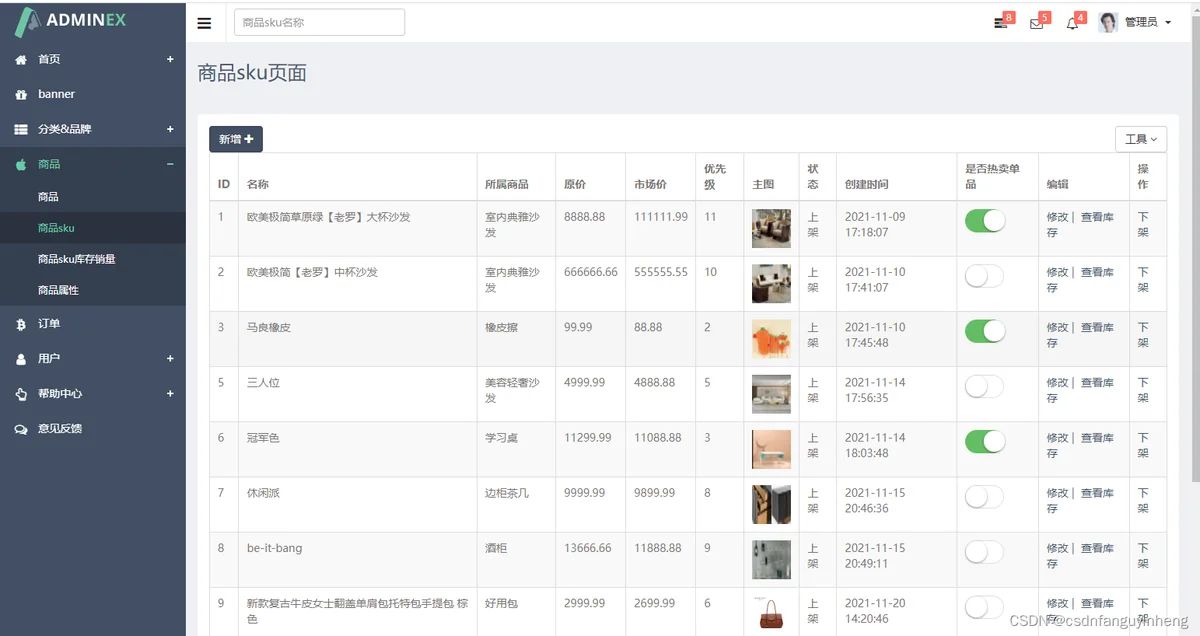Viewport: 1200px width, 636px height.
Task: Enable hot-sale switch for 三人位 row
Action: tap(985, 386)
